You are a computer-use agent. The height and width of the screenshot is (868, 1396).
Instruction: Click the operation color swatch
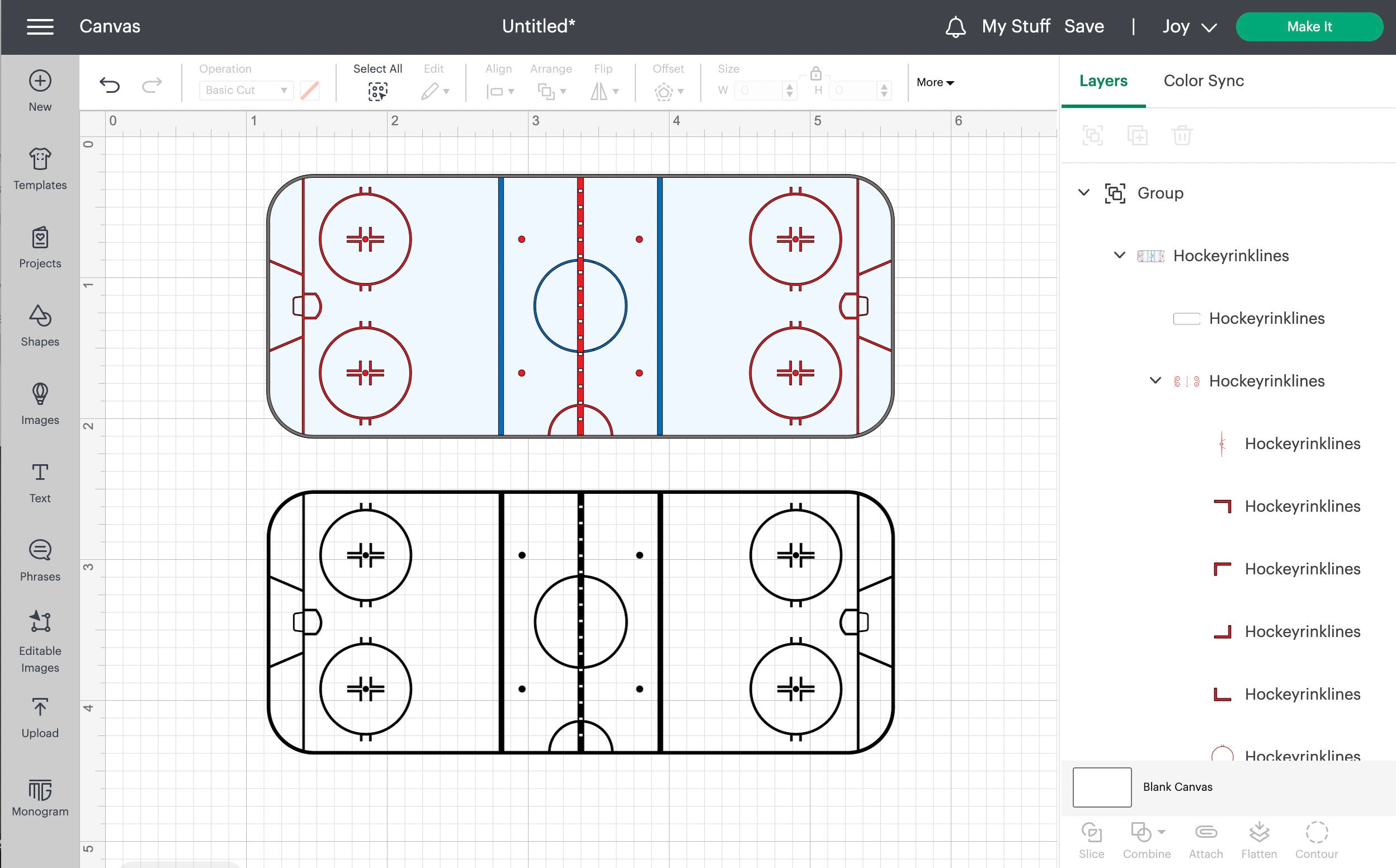pyautogui.click(x=310, y=90)
